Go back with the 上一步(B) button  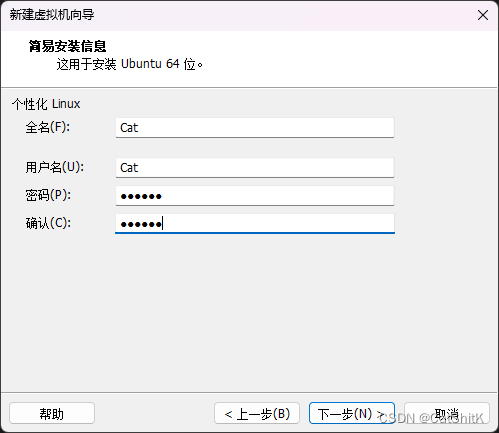pyautogui.click(x=257, y=413)
